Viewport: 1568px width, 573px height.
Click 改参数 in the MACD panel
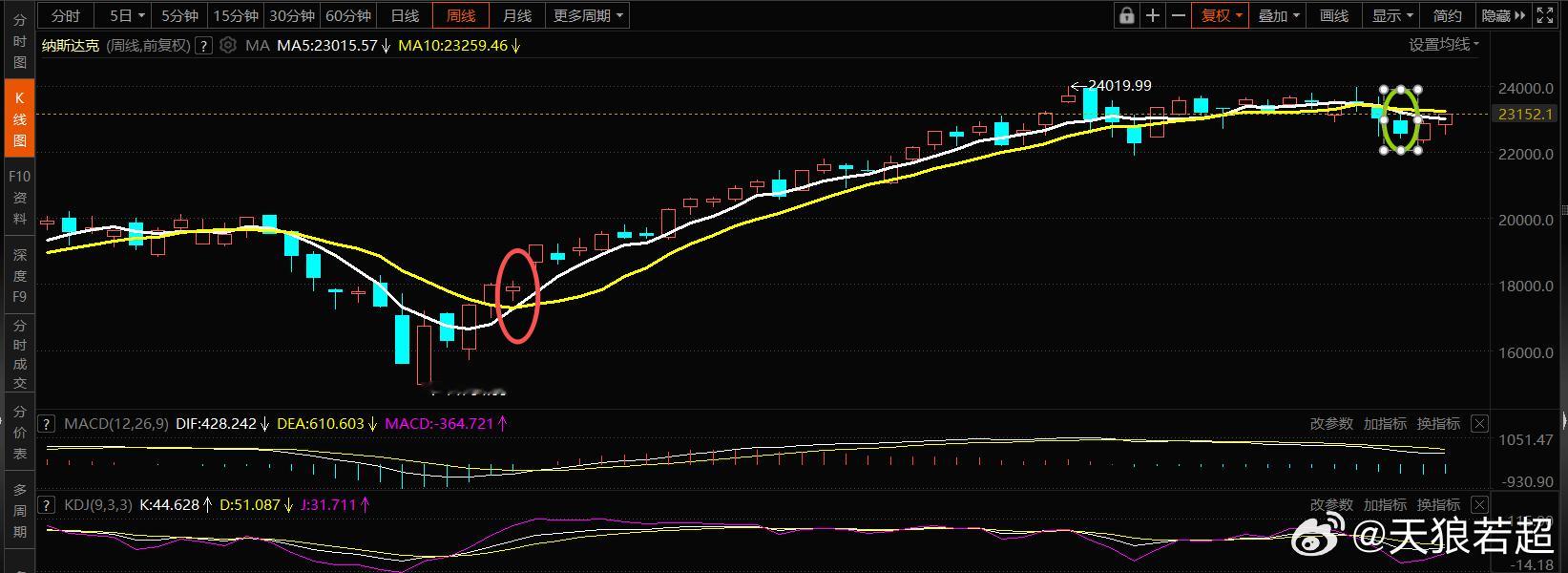pos(1330,423)
